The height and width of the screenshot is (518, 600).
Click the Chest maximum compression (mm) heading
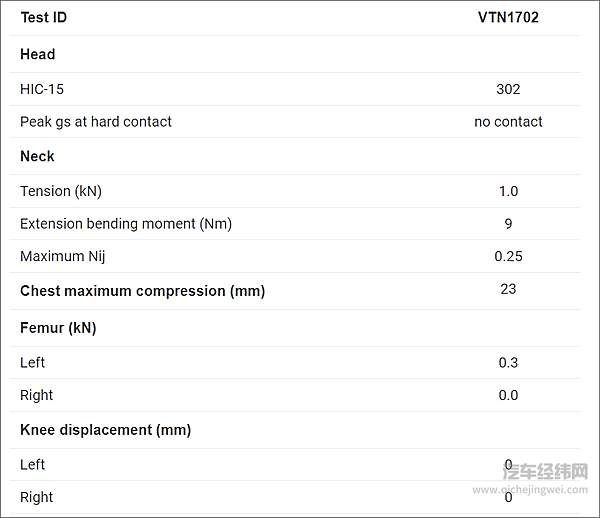coord(142,291)
